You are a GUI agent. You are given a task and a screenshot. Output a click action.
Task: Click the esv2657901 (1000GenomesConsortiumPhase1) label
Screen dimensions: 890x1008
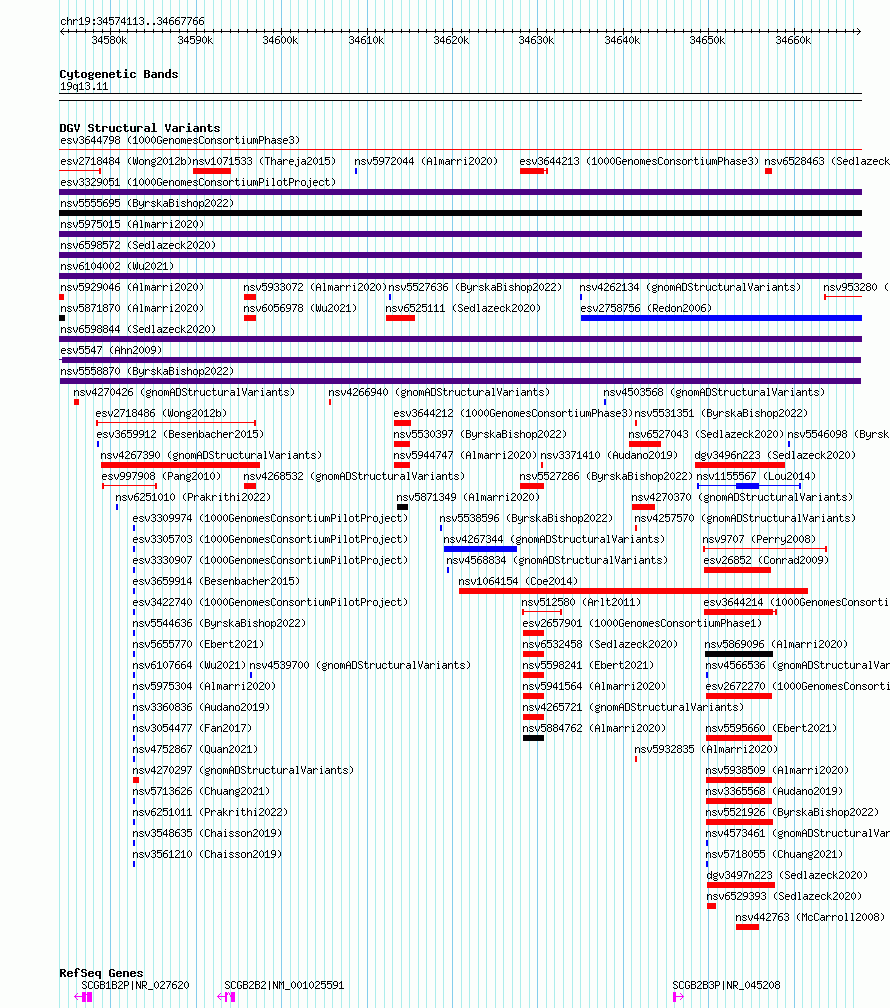point(642,624)
